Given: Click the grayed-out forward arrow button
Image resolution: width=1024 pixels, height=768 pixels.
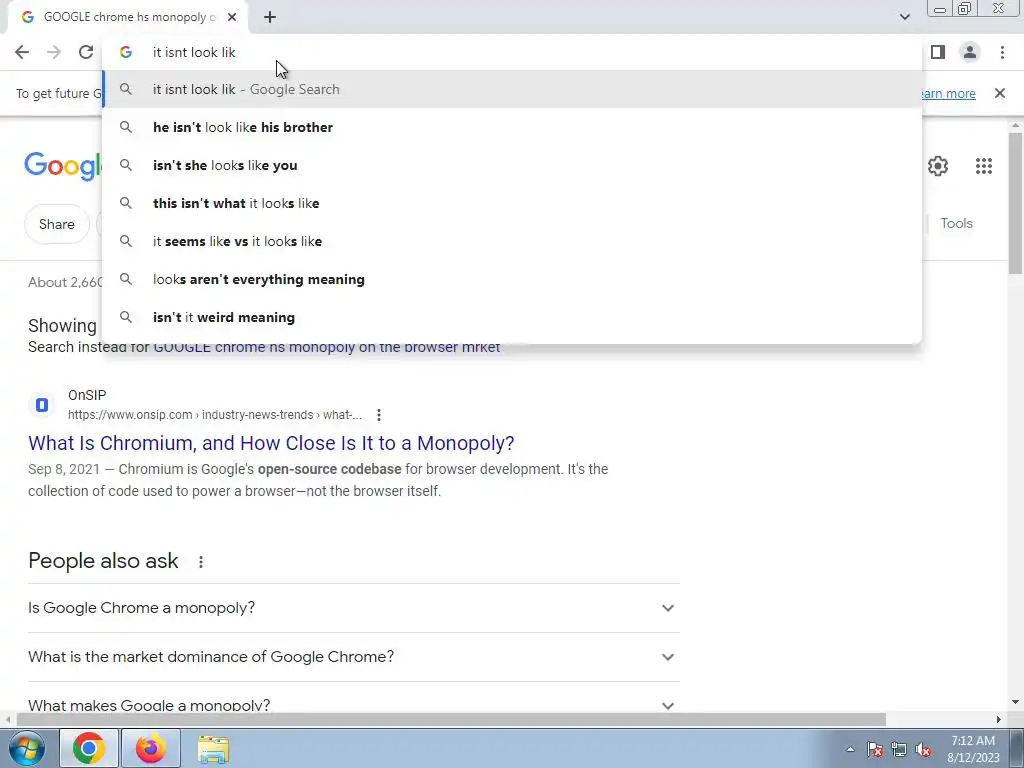Looking at the screenshot, I should tap(54, 52).
